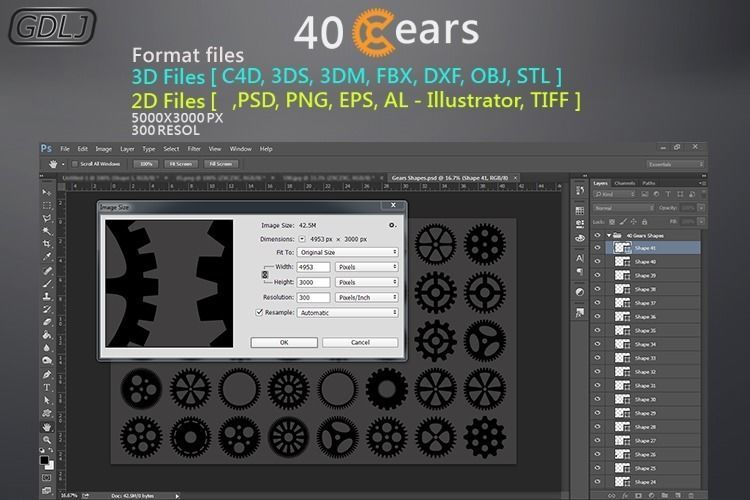Image resolution: width=750 pixels, height=500 pixels.
Task: Toggle constrain proportions link icon
Action: tap(265, 275)
